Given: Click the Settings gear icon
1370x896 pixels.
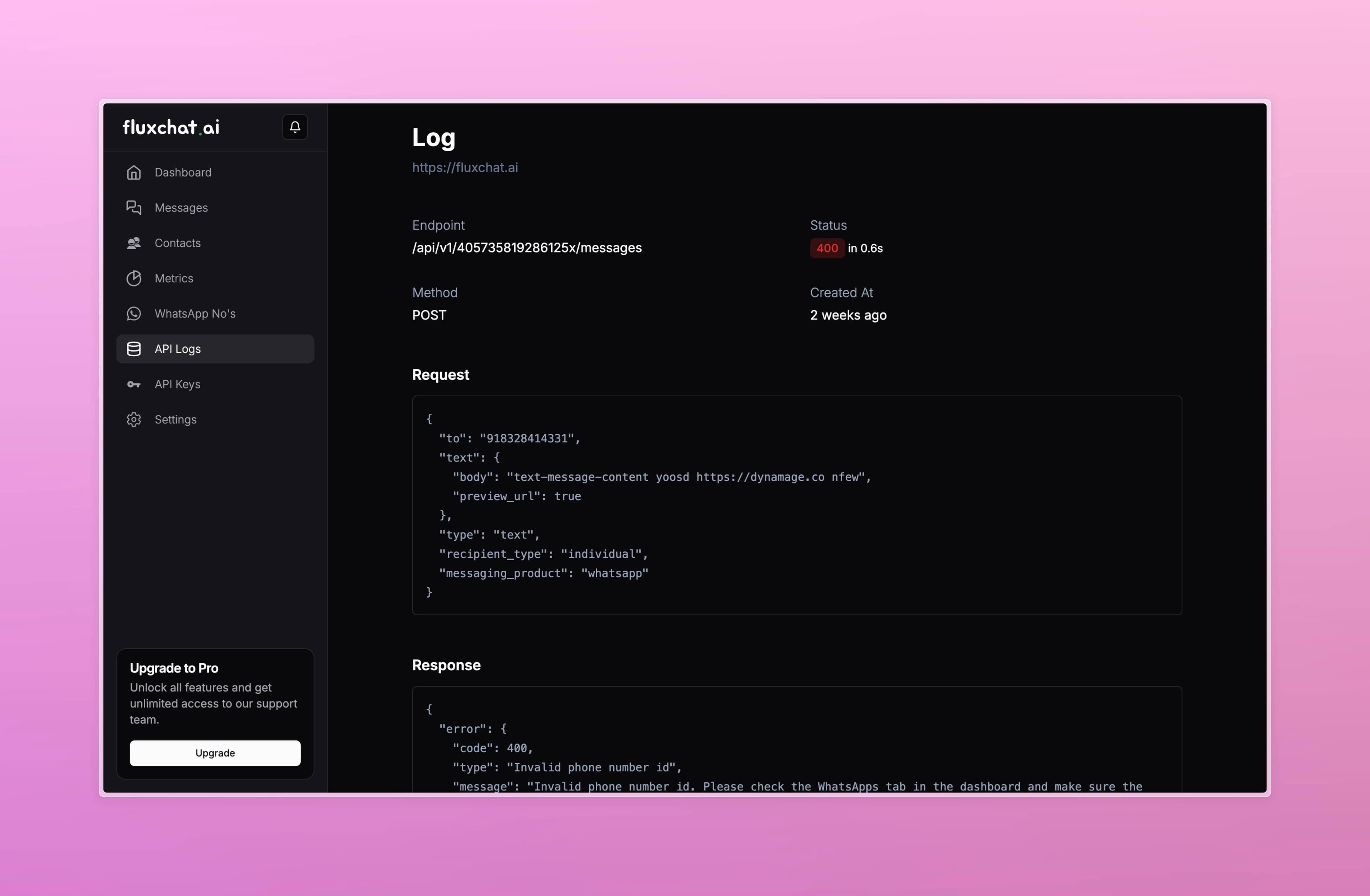Looking at the screenshot, I should (133, 419).
